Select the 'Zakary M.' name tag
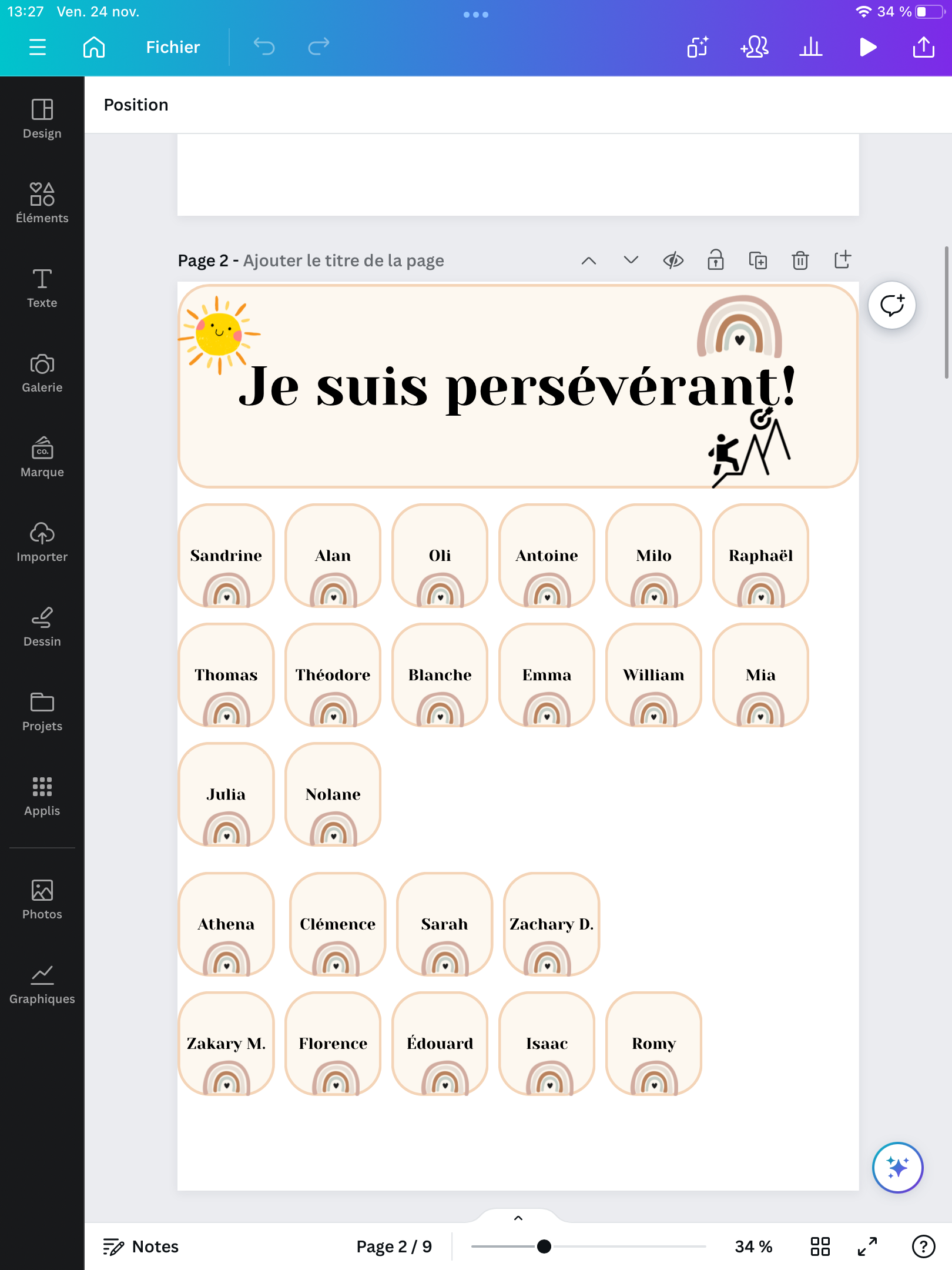Viewport: 952px width, 1270px height. coord(226,1044)
